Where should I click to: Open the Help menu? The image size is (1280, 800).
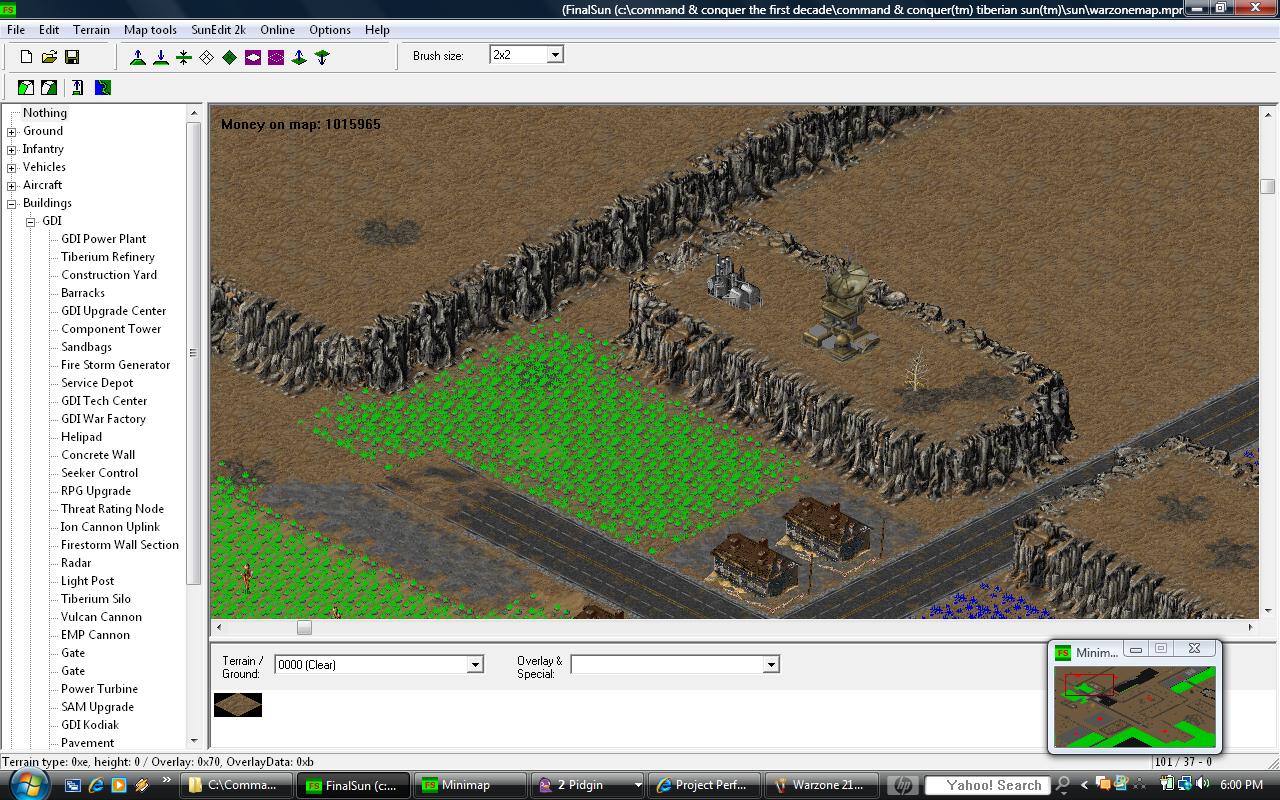377,30
